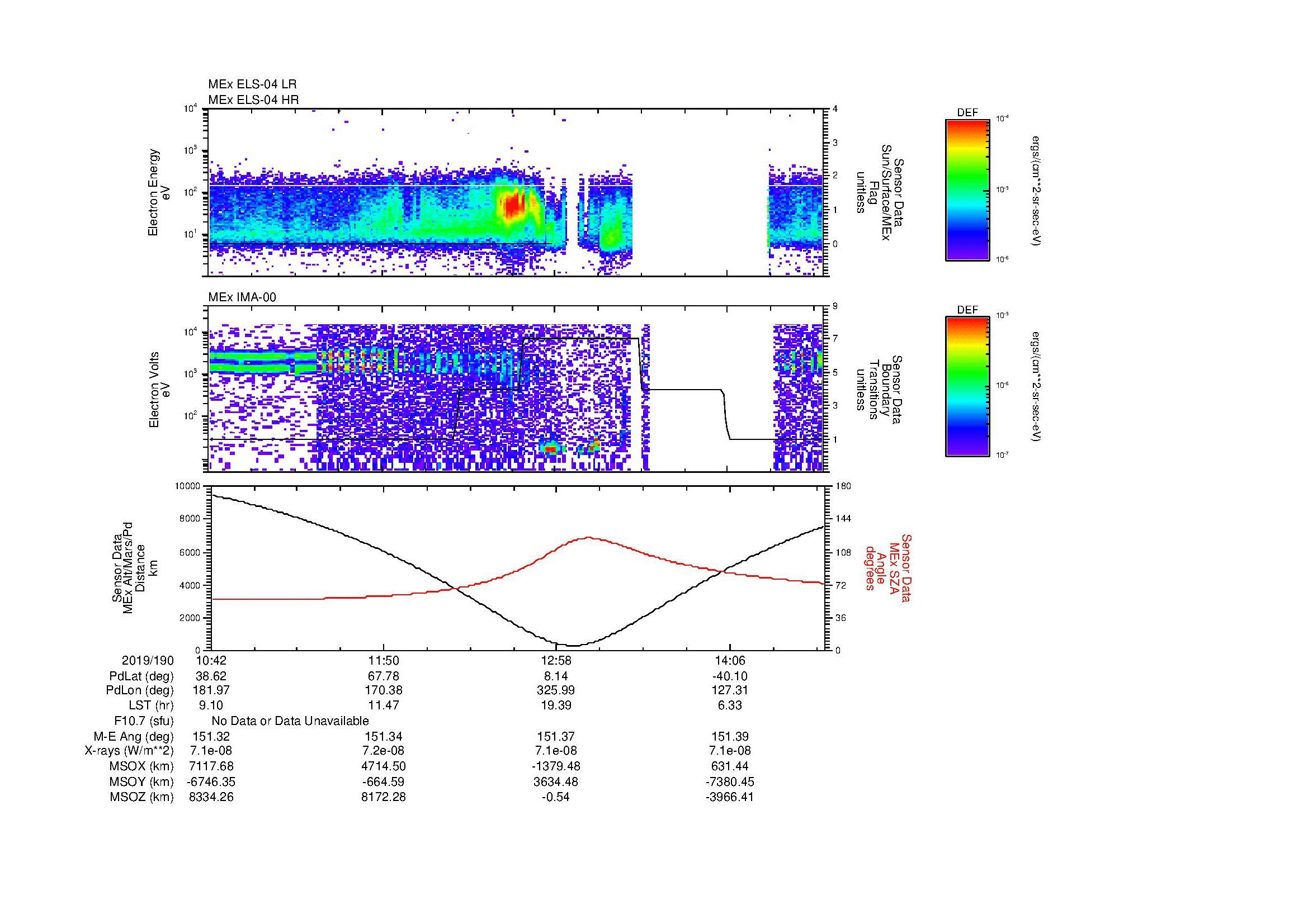Click the '180' SZA axis tick
Viewport: 1308px width, 924px height.
tap(843, 486)
